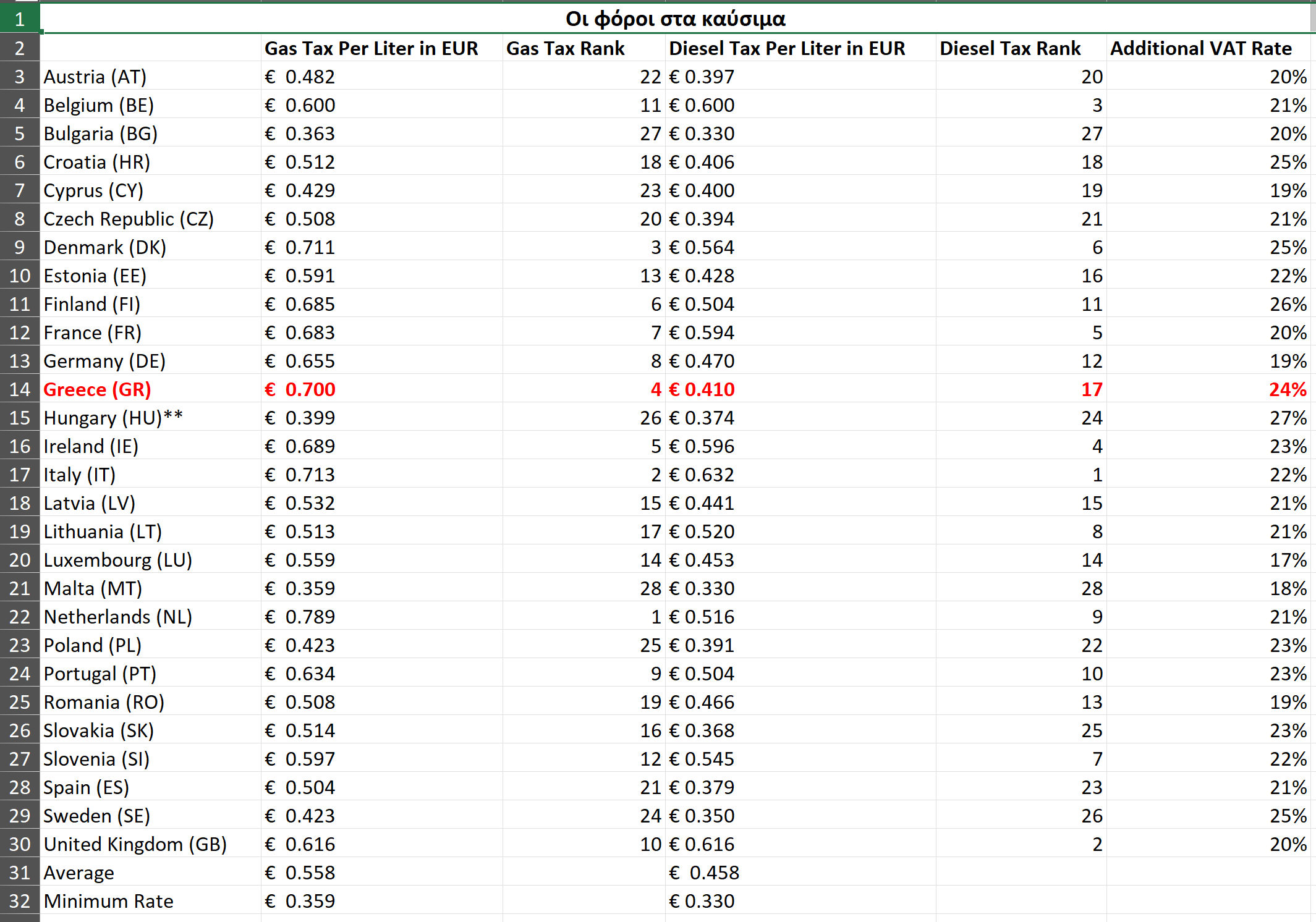
Task: Click row header number 31
Action: click(20, 873)
